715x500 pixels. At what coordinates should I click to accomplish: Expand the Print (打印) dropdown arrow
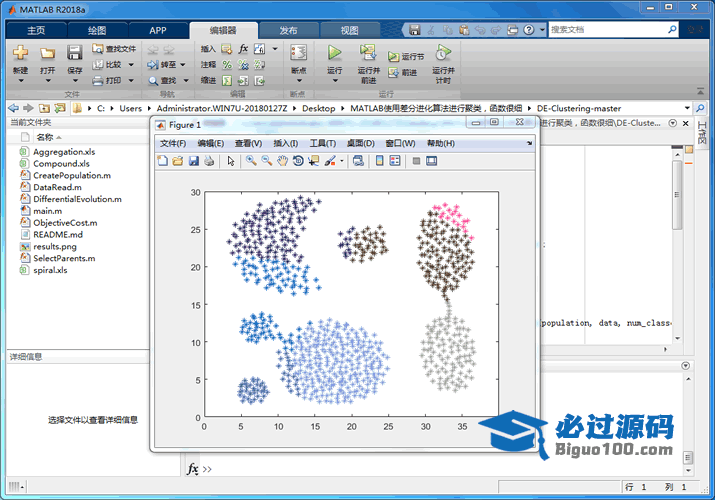[x=131, y=80]
